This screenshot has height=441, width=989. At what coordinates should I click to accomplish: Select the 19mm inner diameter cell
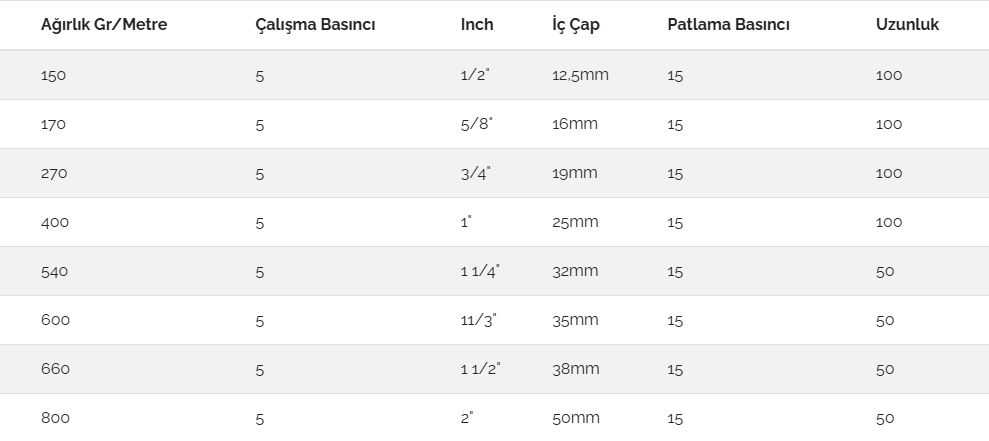point(575,173)
